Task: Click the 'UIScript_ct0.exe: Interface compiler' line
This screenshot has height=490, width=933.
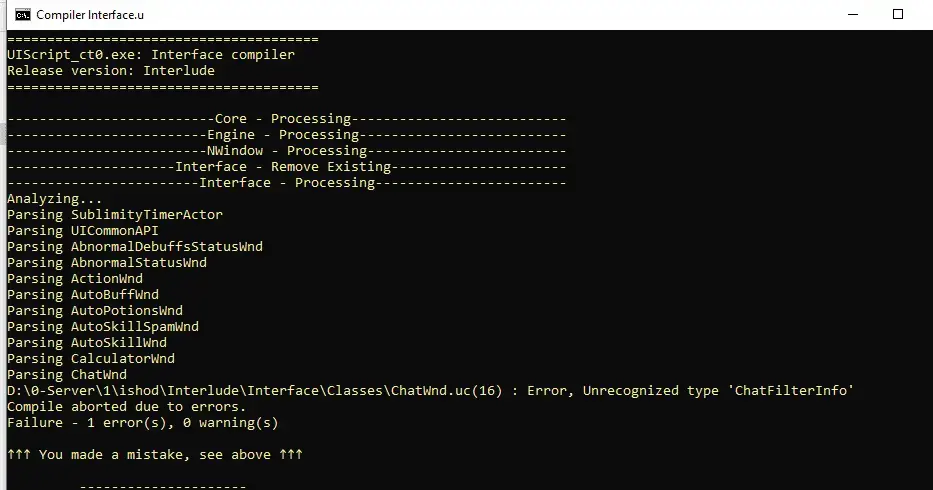Action: [x=151, y=54]
